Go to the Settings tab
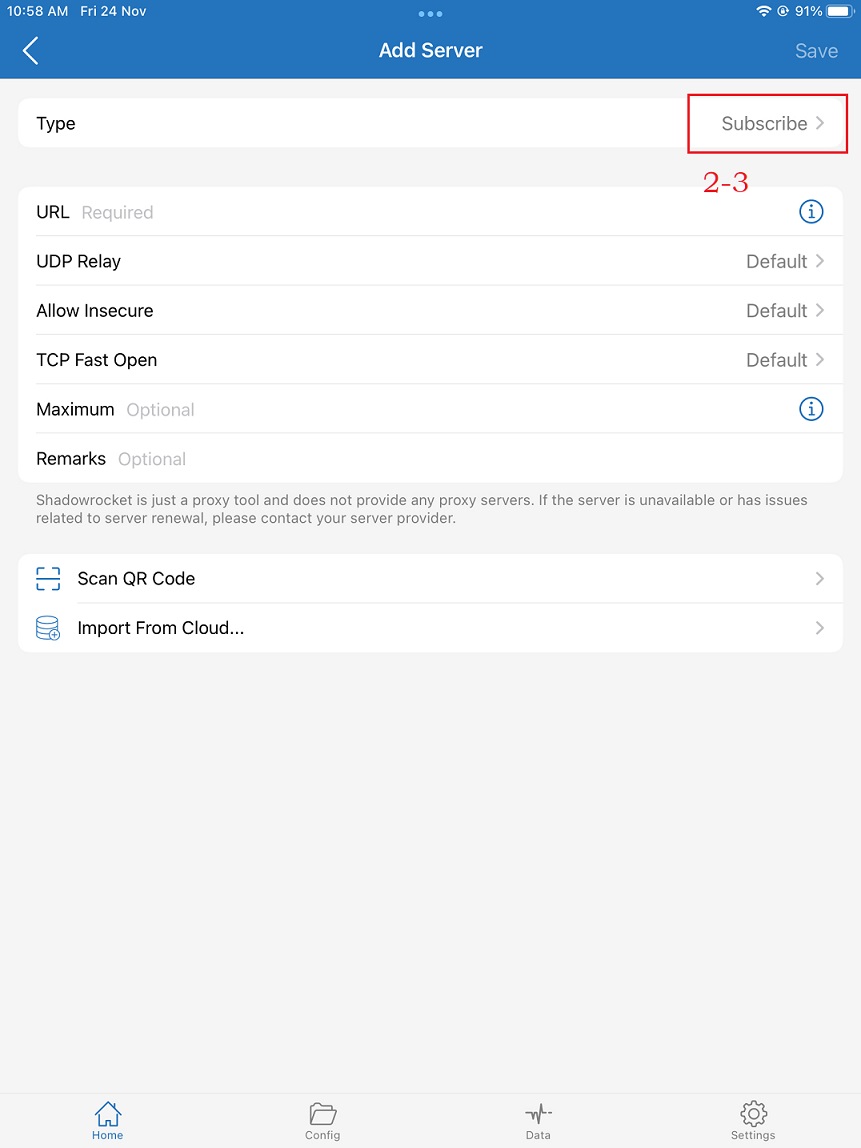The height and width of the screenshot is (1148, 861). click(753, 1120)
